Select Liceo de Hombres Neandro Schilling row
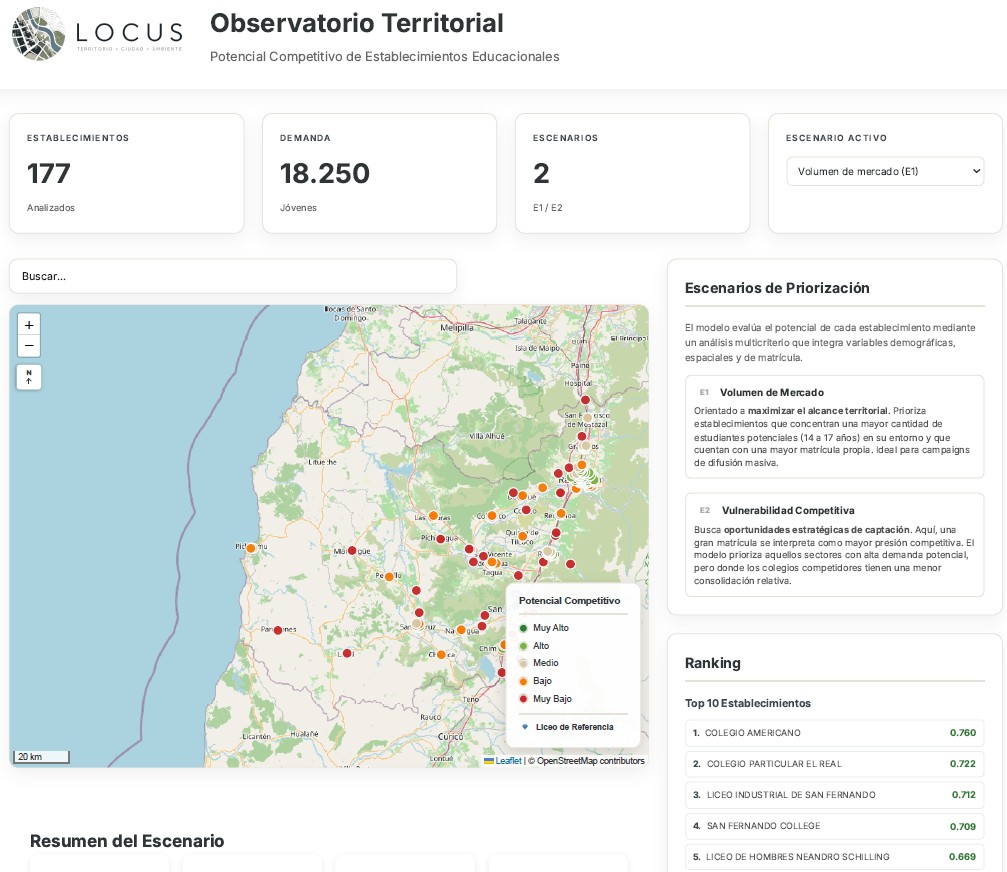 pyautogui.click(x=834, y=857)
